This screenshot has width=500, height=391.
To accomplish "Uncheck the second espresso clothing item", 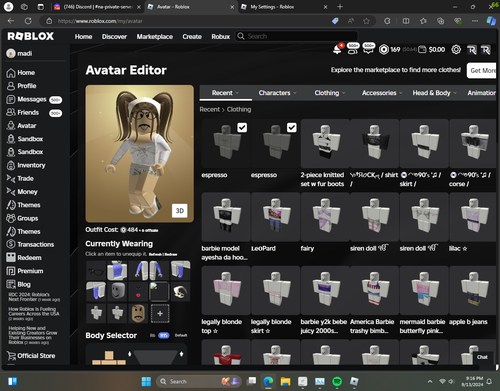I will (292, 128).
